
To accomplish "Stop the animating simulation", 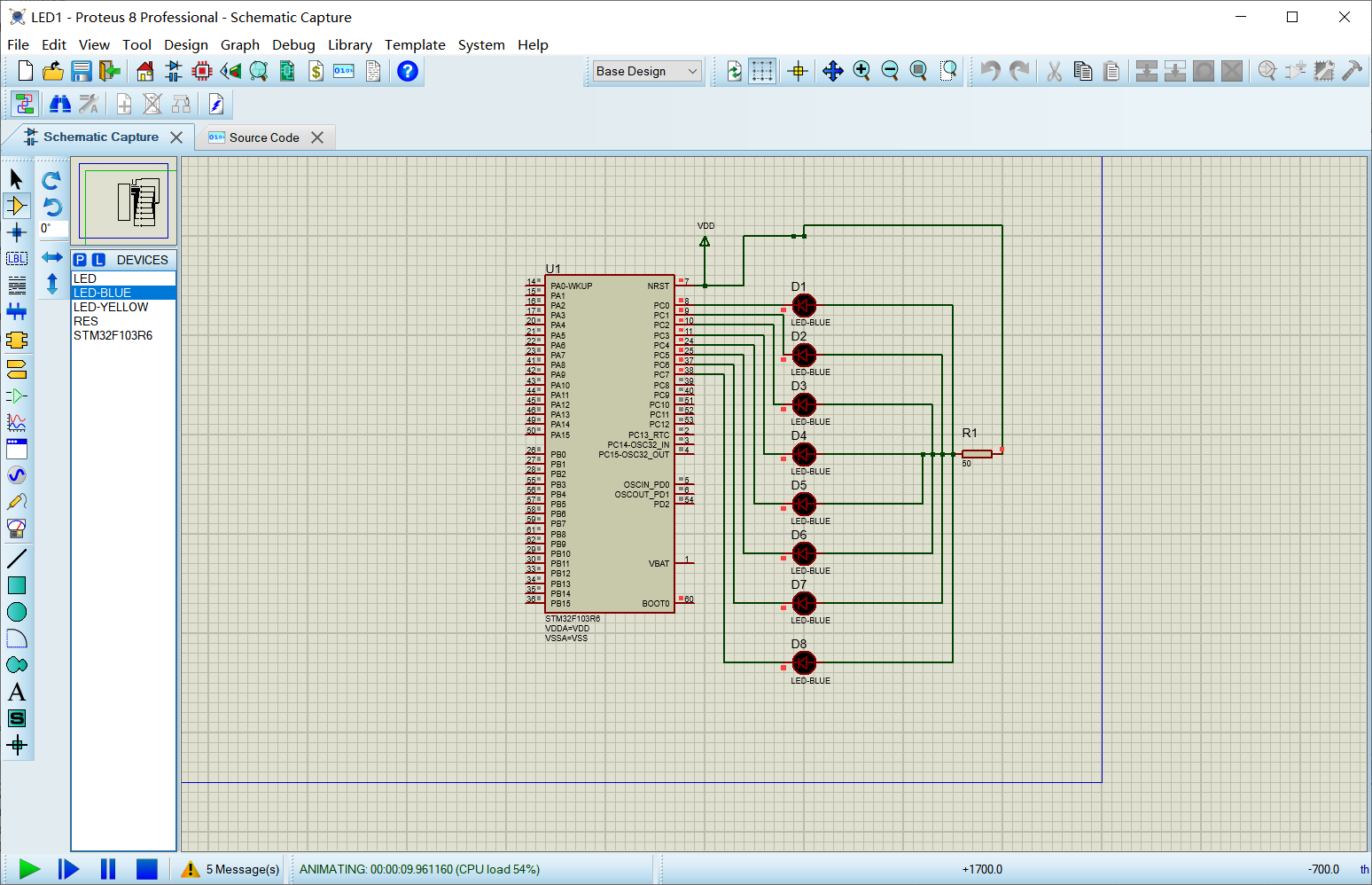I will 146,869.
